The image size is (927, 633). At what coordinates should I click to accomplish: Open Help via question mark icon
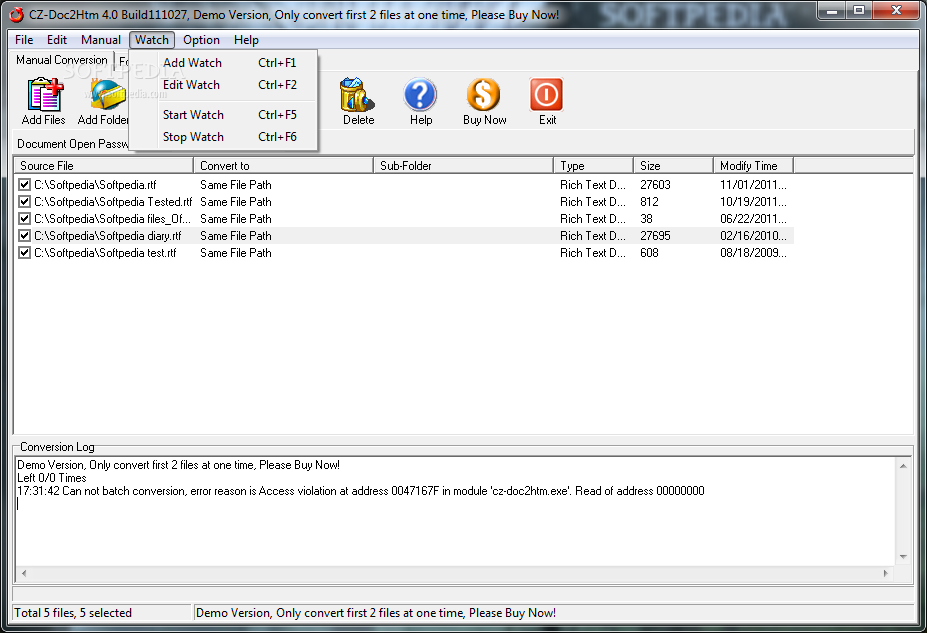(x=420, y=95)
